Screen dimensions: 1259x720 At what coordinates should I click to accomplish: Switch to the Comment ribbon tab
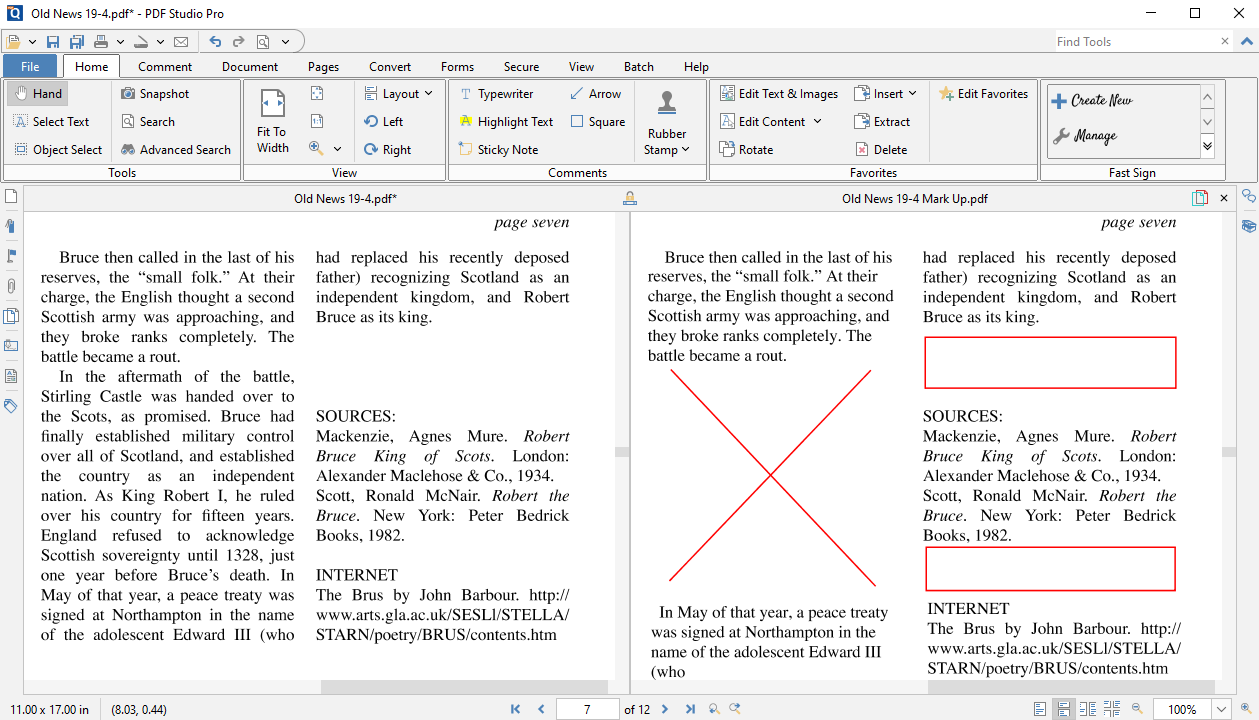click(x=164, y=66)
